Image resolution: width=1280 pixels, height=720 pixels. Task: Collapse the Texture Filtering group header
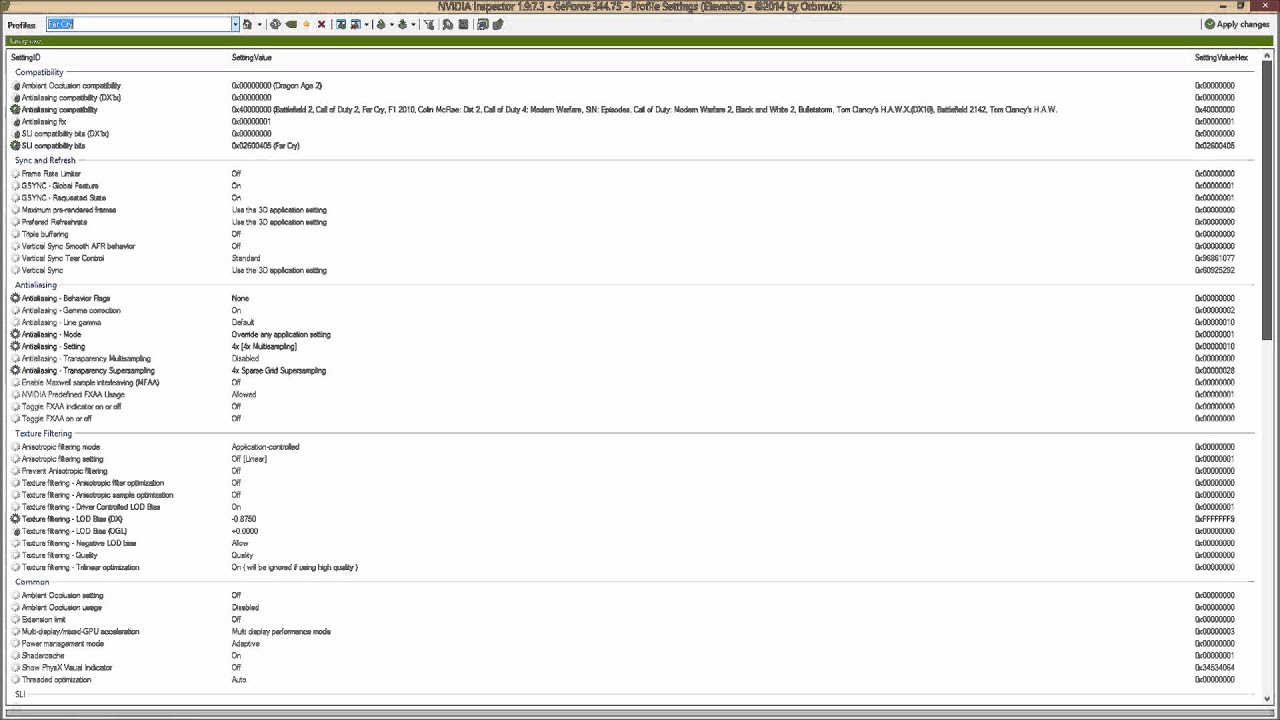pos(43,434)
